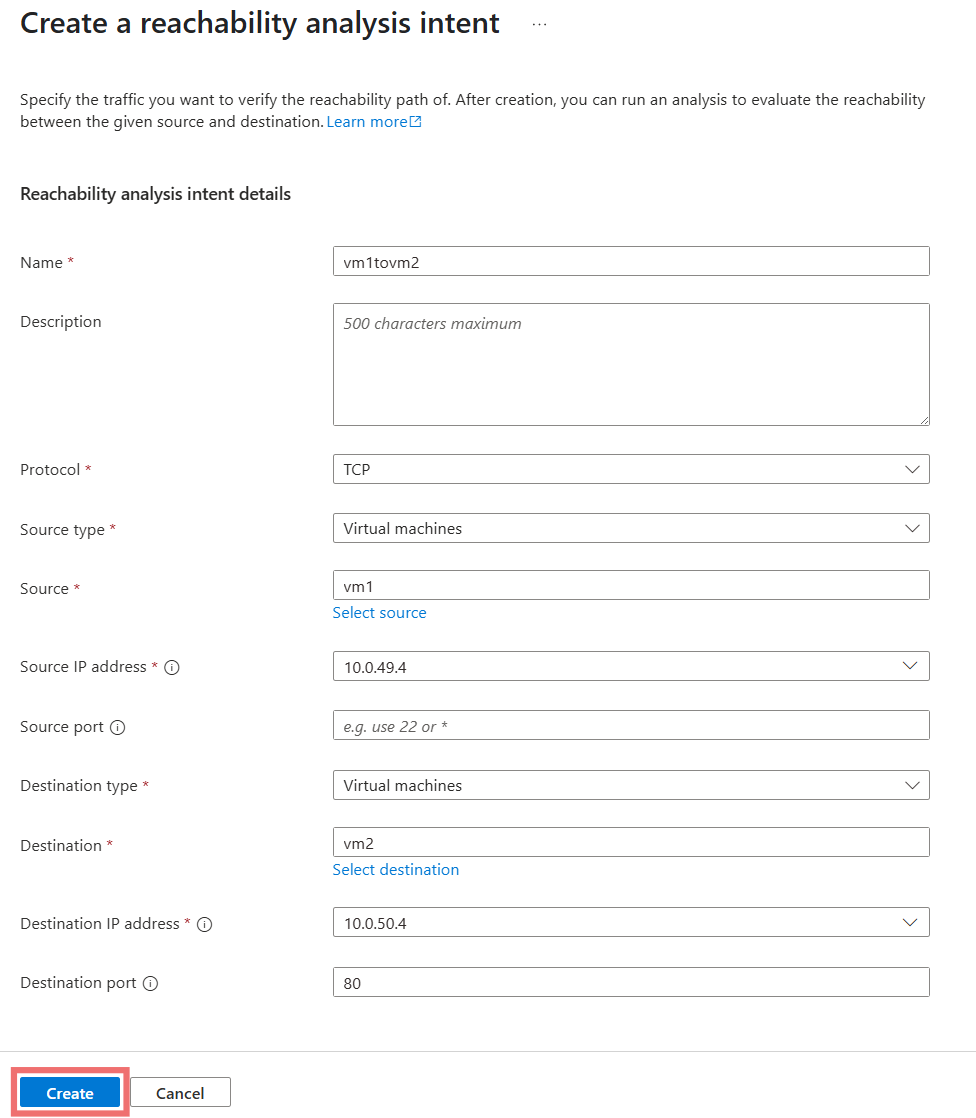Click the Source IP address info icon
Screen dimensions: 976x1118
click(171, 667)
